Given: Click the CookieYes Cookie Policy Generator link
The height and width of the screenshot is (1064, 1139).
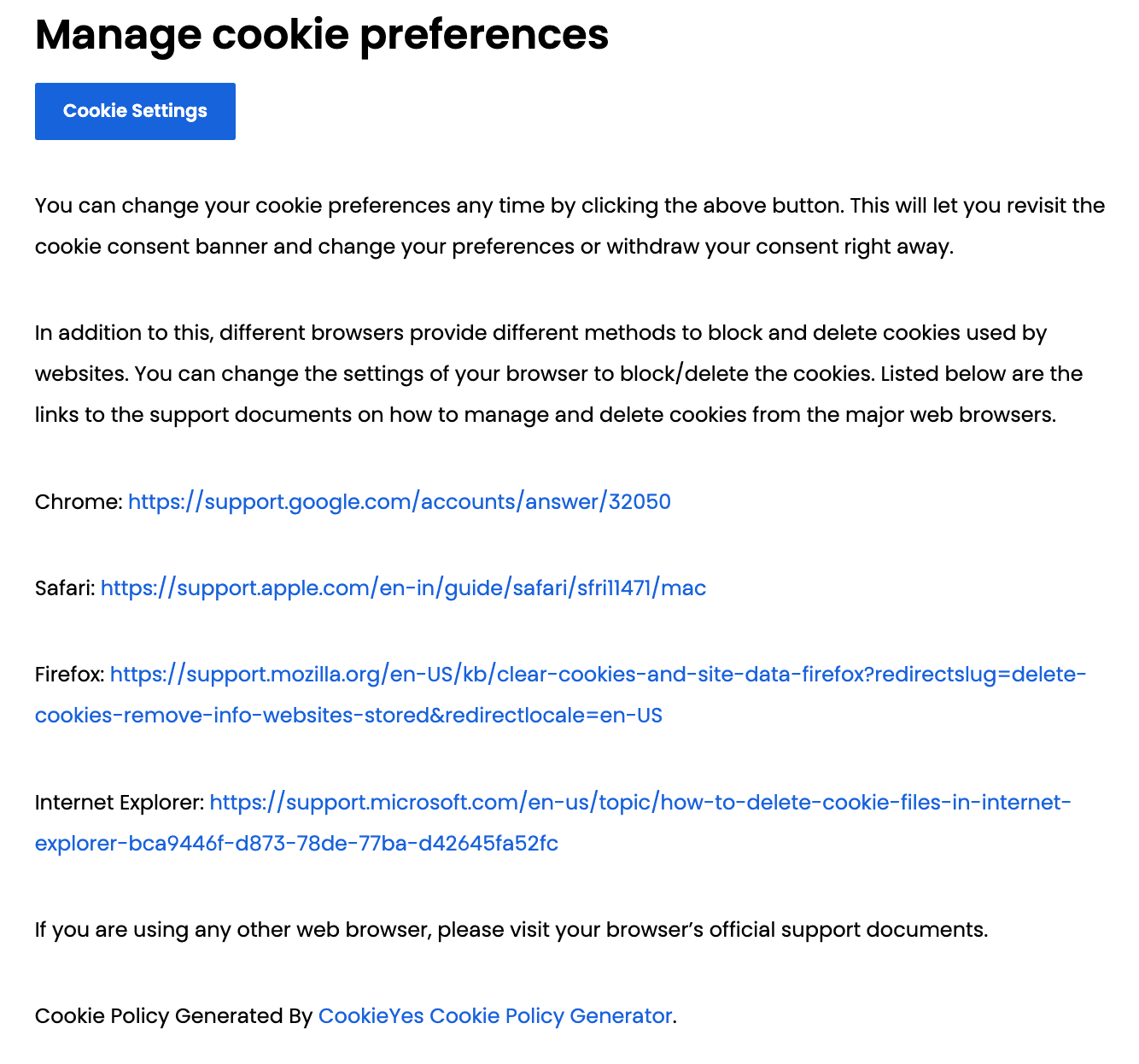Looking at the screenshot, I should 495,1015.
